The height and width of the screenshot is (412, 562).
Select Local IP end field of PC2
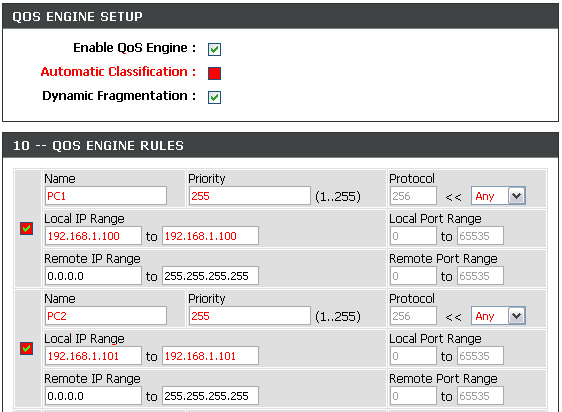pos(210,356)
